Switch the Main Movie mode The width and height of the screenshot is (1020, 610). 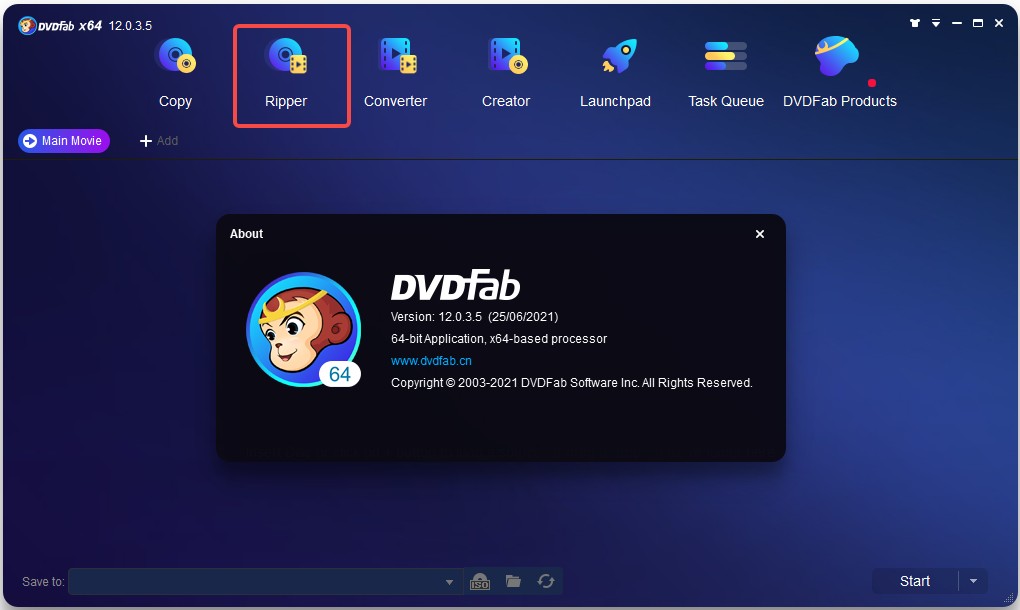pos(63,141)
